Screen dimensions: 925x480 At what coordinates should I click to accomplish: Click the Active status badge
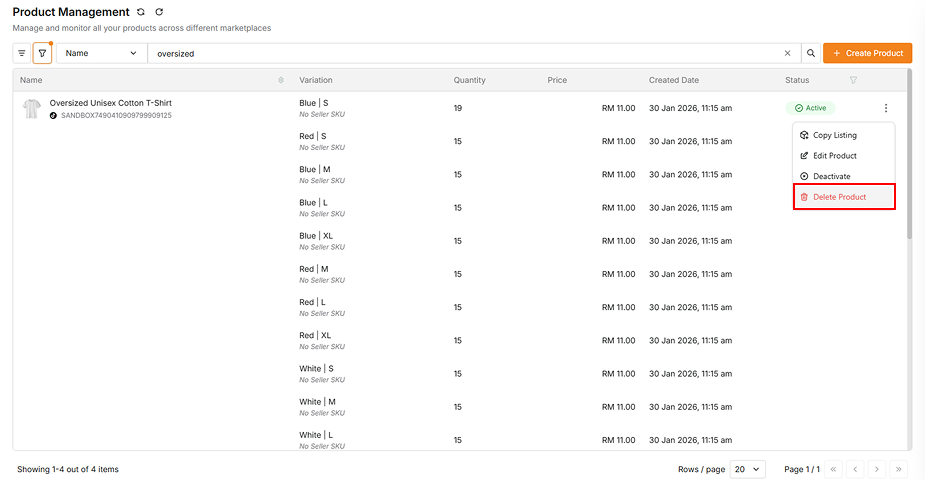[811, 108]
